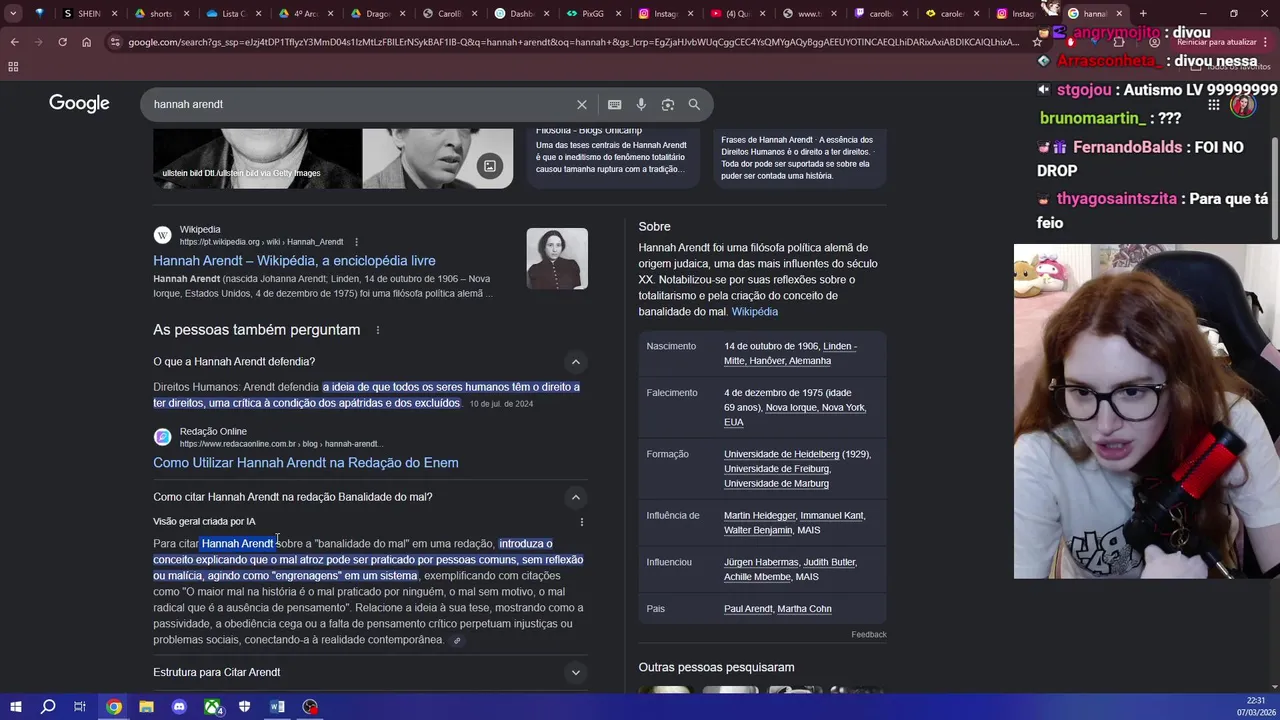Screen dimensions: 1280x720
Task: Open 'Hannah Arendt – Wikipédia, a enciclopédia livre' link
Action: [294, 261]
